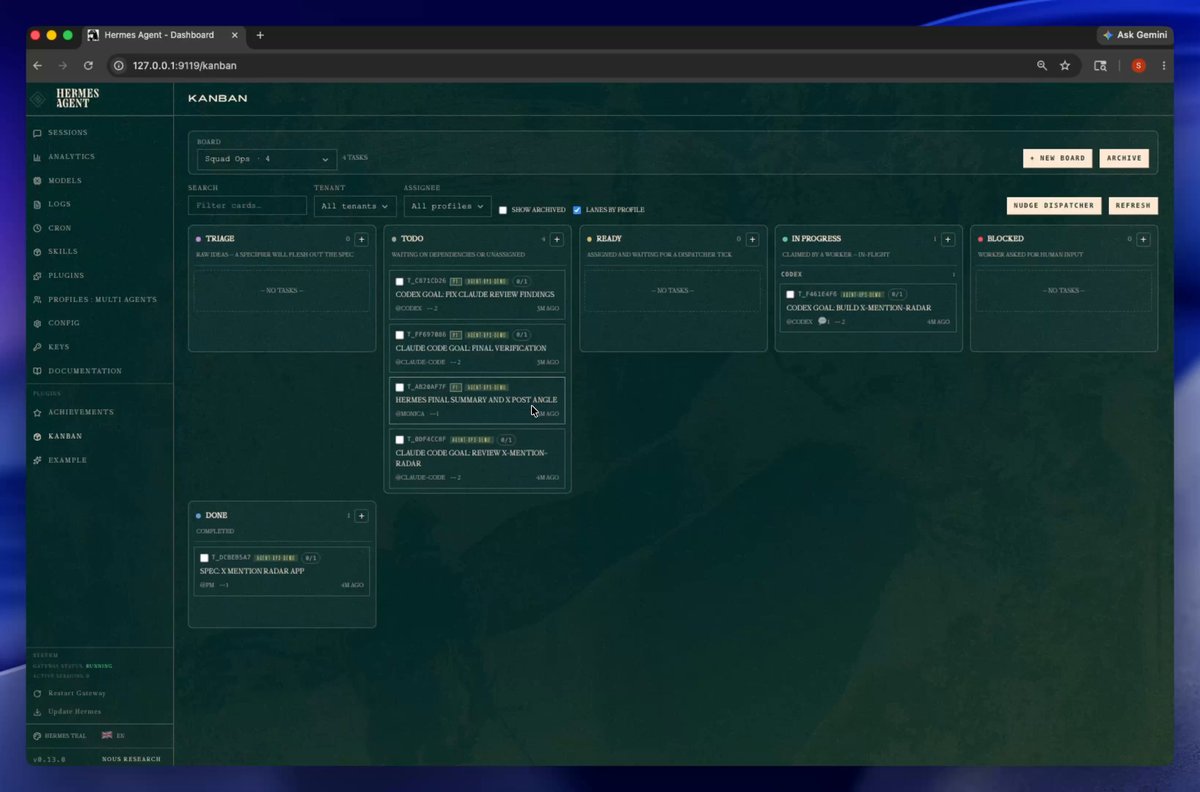Click the Update Hermes download icon
Screen dimensions: 1200x792
tap(37, 712)
